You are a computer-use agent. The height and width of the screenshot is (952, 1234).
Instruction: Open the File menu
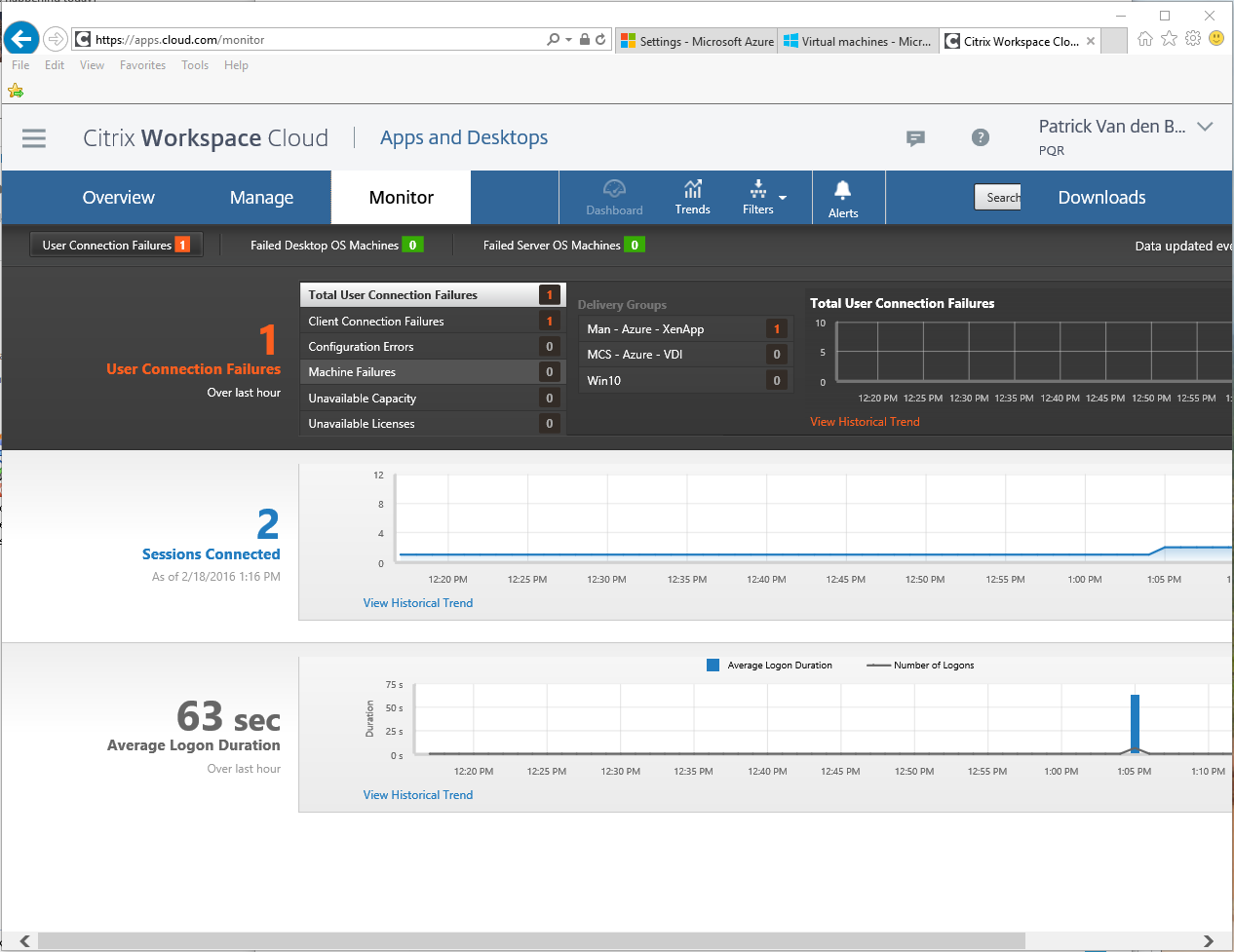20,65
